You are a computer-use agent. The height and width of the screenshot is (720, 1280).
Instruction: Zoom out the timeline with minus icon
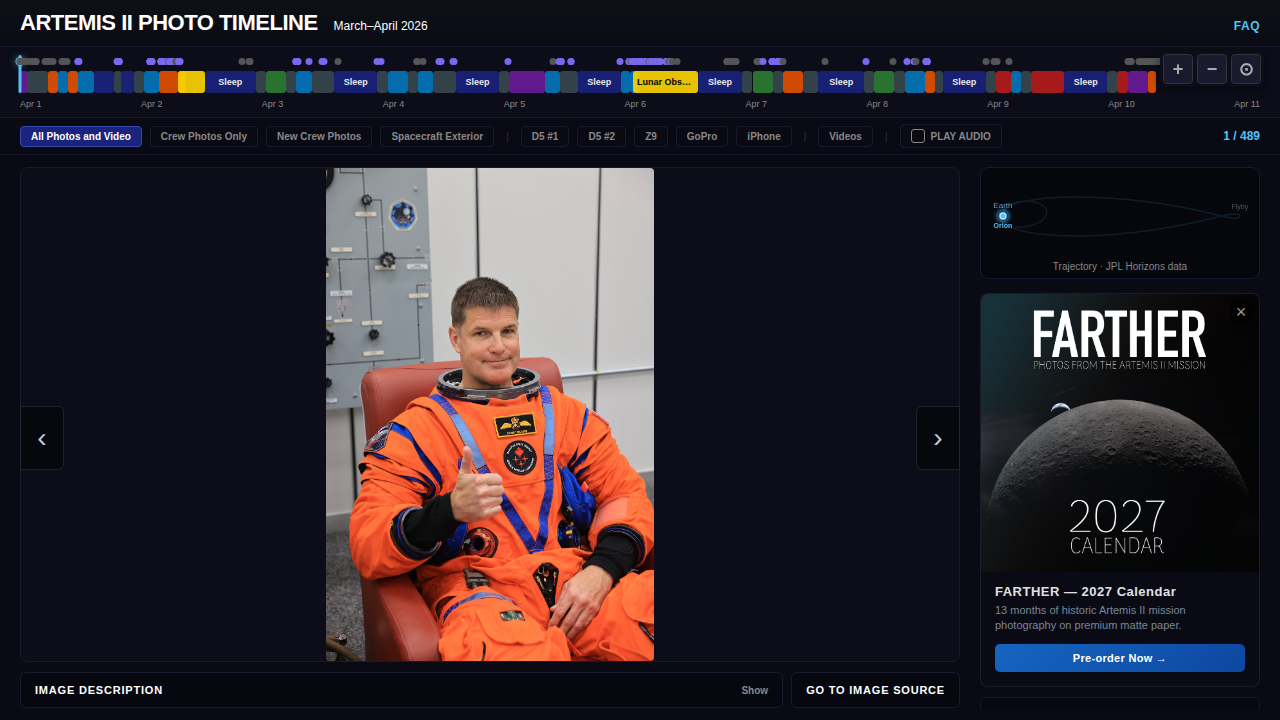tap(1212, 69)
